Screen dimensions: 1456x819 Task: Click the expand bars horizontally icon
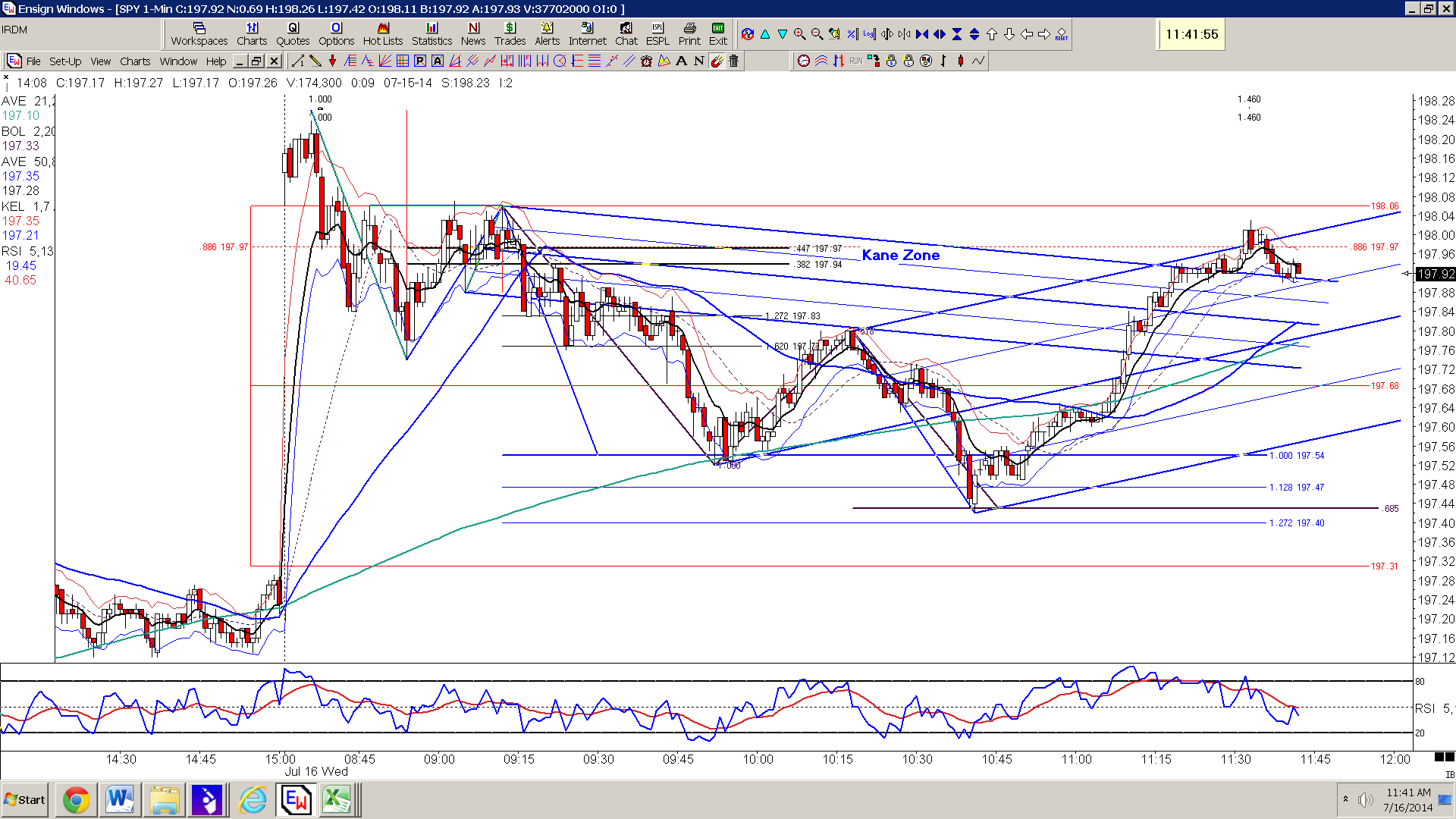pos(940,34)
